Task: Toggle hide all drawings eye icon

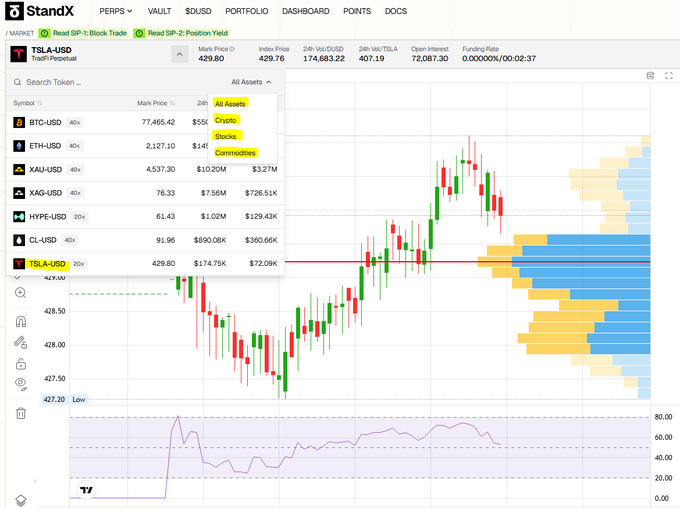Action: tap(20, 383)
